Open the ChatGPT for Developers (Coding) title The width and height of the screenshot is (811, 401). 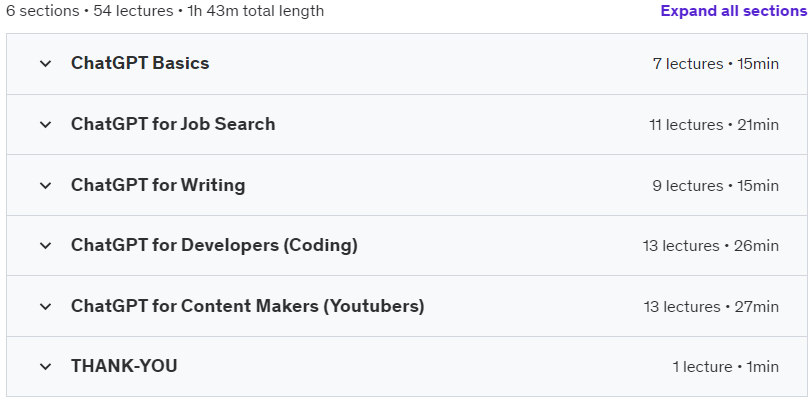[x=214, y=245]
